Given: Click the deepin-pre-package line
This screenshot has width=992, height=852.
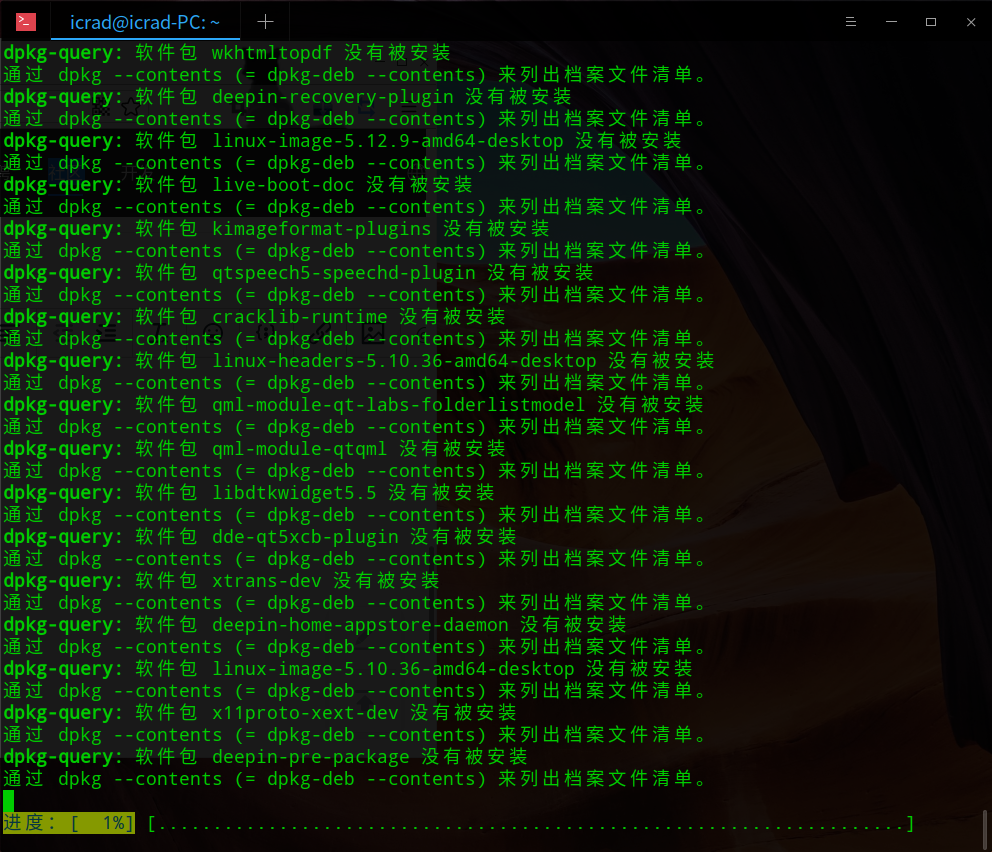Looking at the screenshot, I should 265,756.
